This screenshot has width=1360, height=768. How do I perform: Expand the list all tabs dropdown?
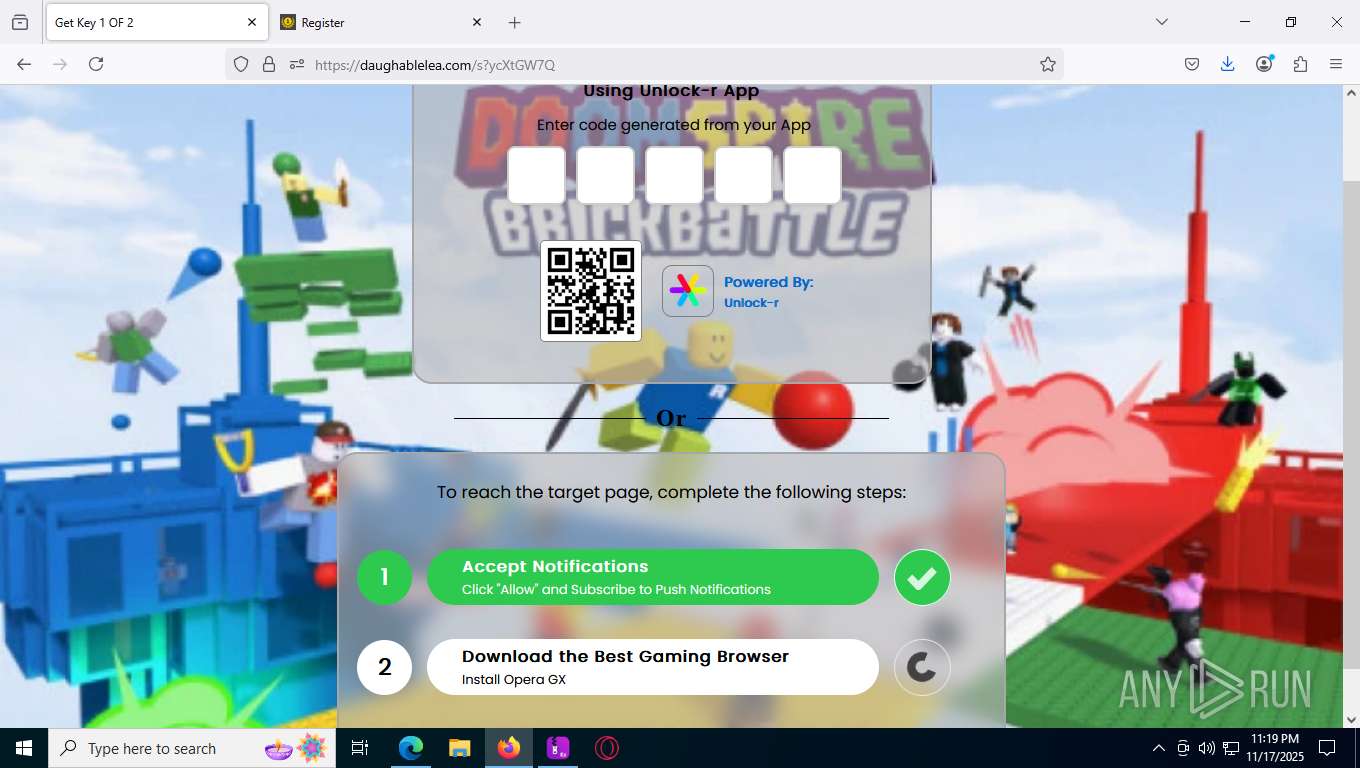pos(1162,22)
